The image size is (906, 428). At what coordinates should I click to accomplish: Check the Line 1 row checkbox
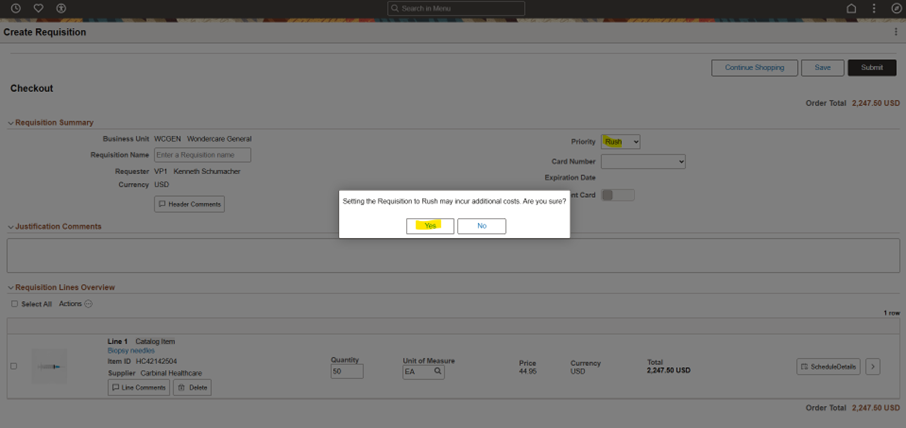click(14, 366)
